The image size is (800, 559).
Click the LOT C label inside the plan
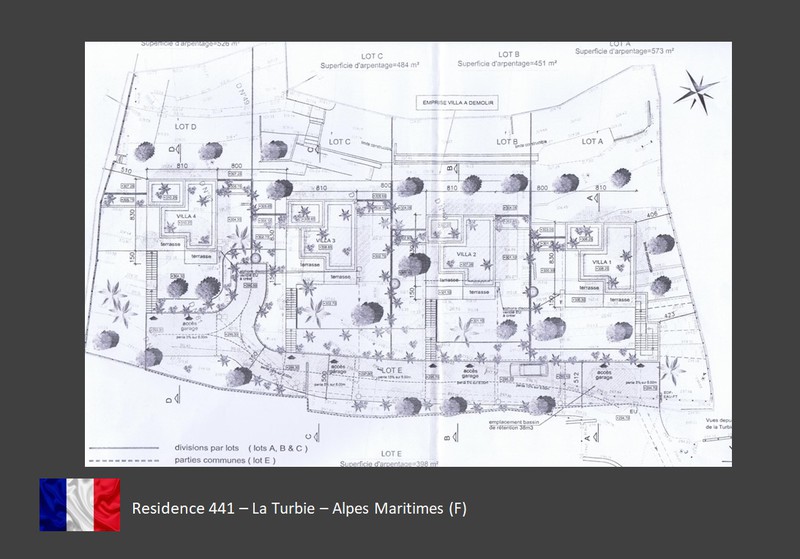[341, 141]
